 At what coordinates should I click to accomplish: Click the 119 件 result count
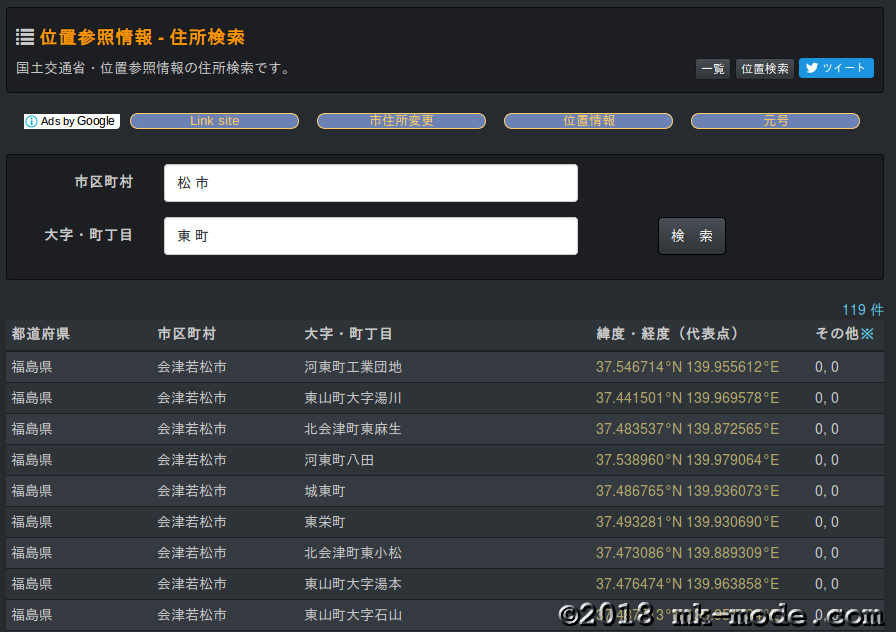862,310
